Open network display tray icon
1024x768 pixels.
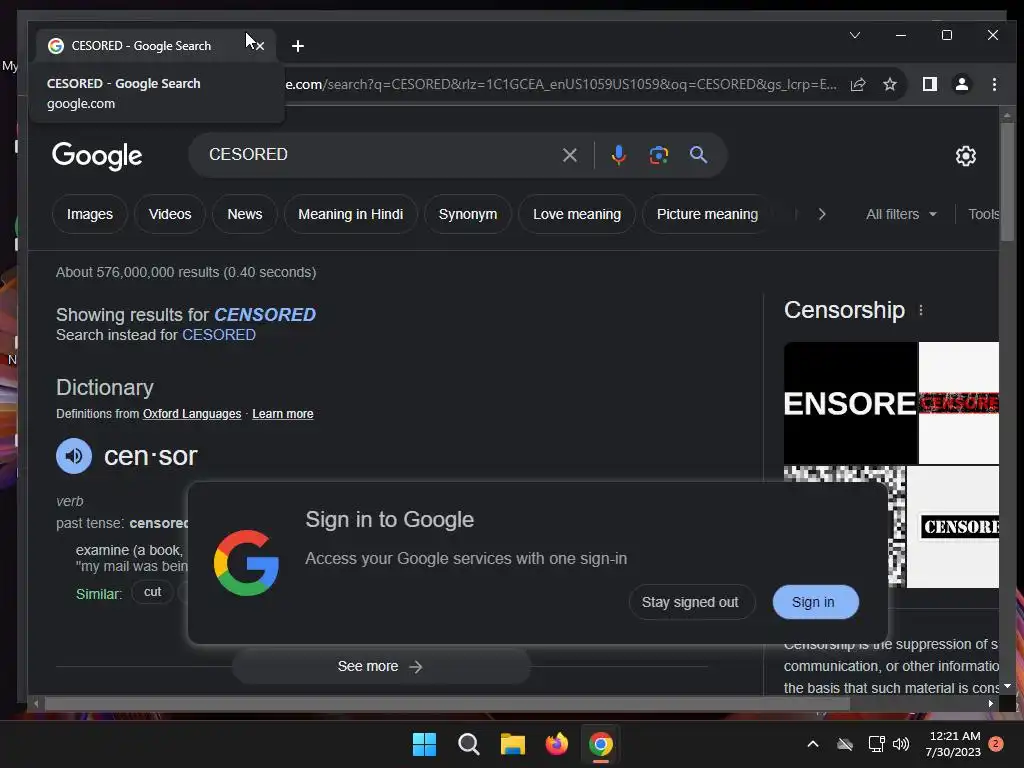pyautogui.click(x=876, y=744)
